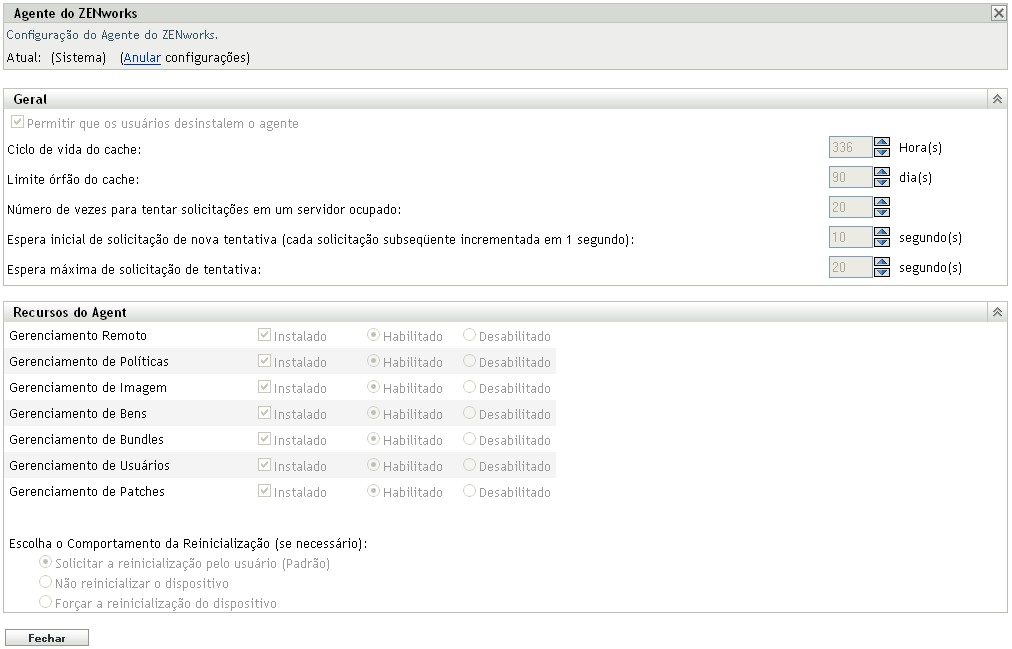Decrease cache orphan limit days value

coord(882,183)
